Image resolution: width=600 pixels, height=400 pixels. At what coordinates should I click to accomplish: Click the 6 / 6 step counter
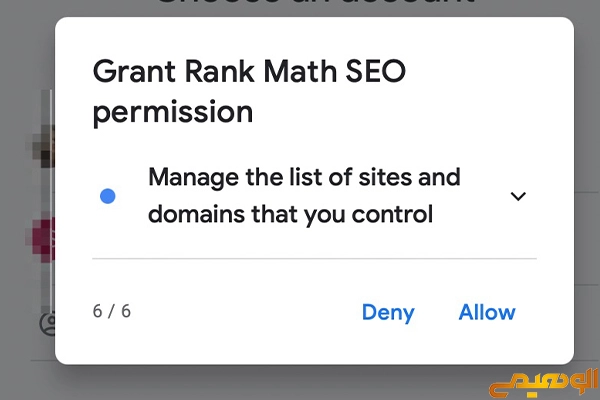coord(112,311)
